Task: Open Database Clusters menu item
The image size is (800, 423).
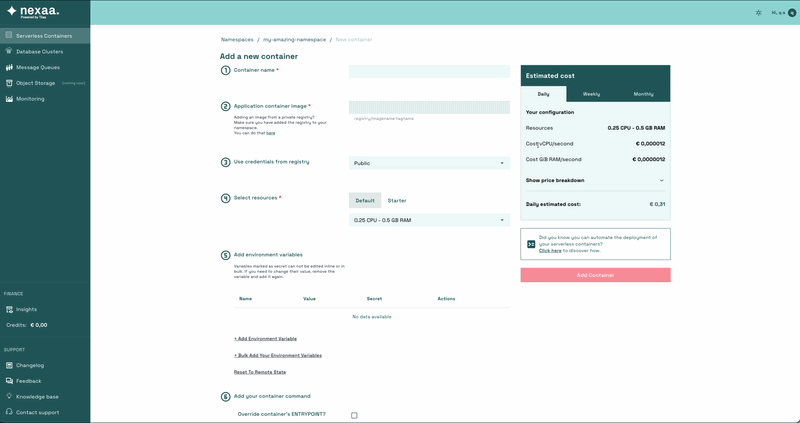Action: 45,52
